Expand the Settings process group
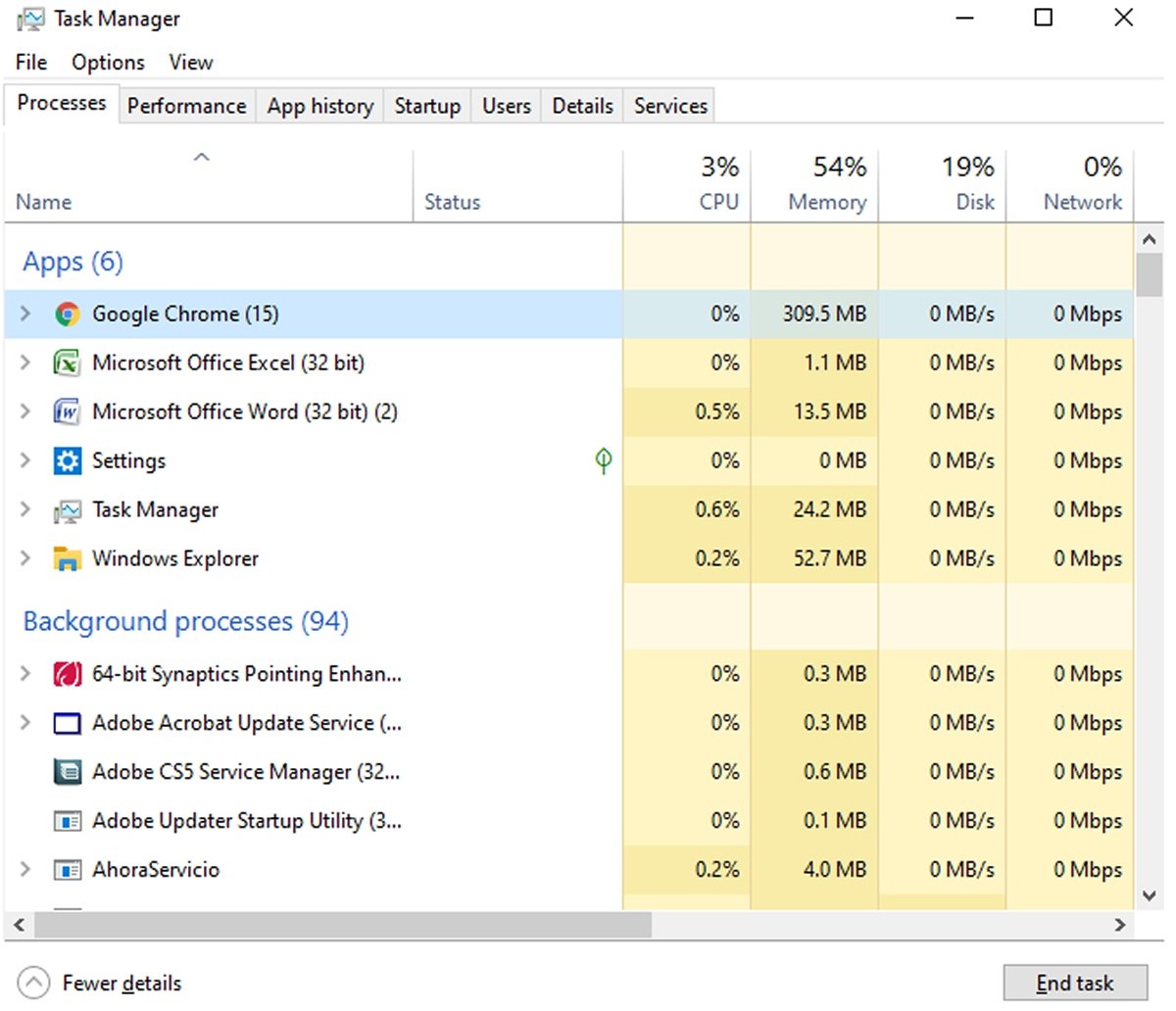 pos(25,460)
